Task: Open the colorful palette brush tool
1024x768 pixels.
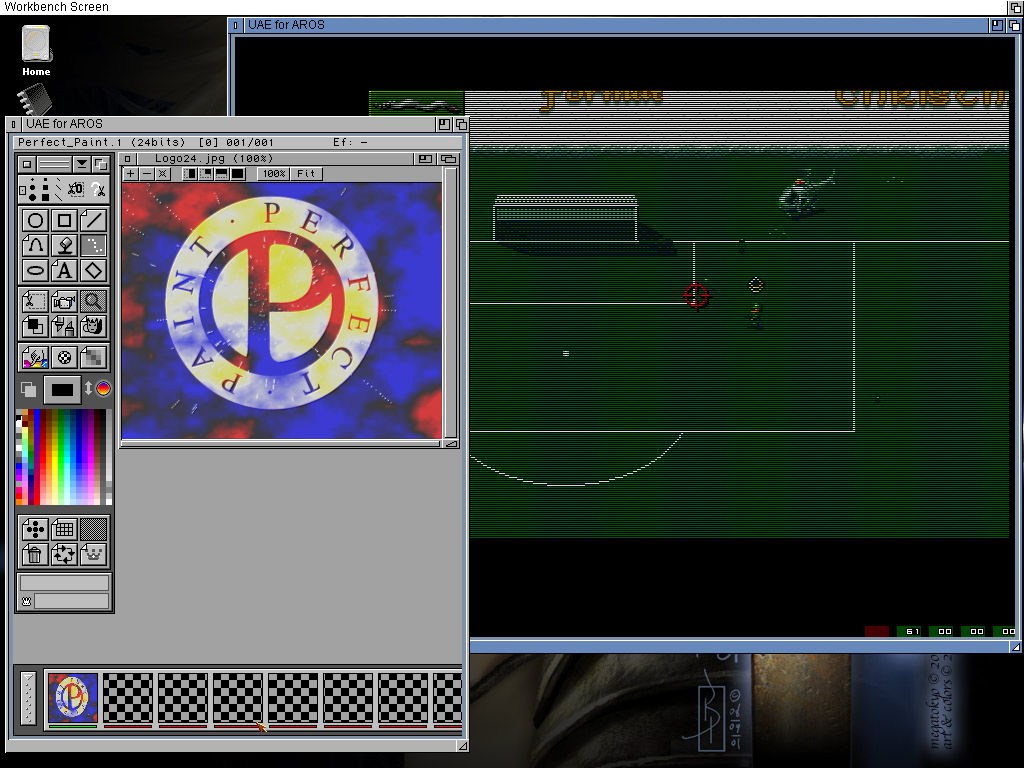Action: (x=35, y=357)
